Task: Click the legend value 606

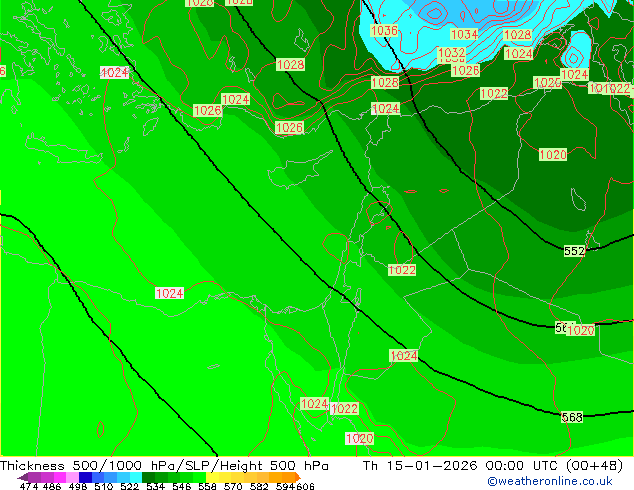Action: click(305, 486)
